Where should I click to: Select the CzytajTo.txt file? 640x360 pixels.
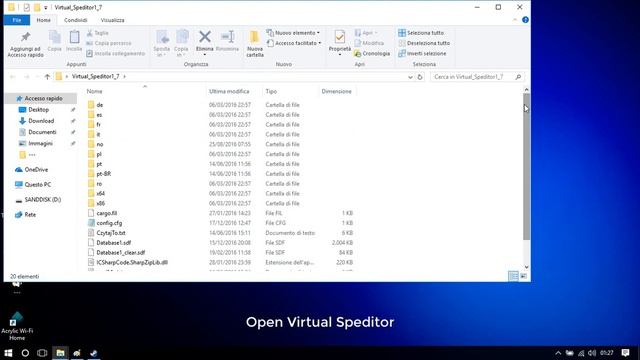[111, 233]
